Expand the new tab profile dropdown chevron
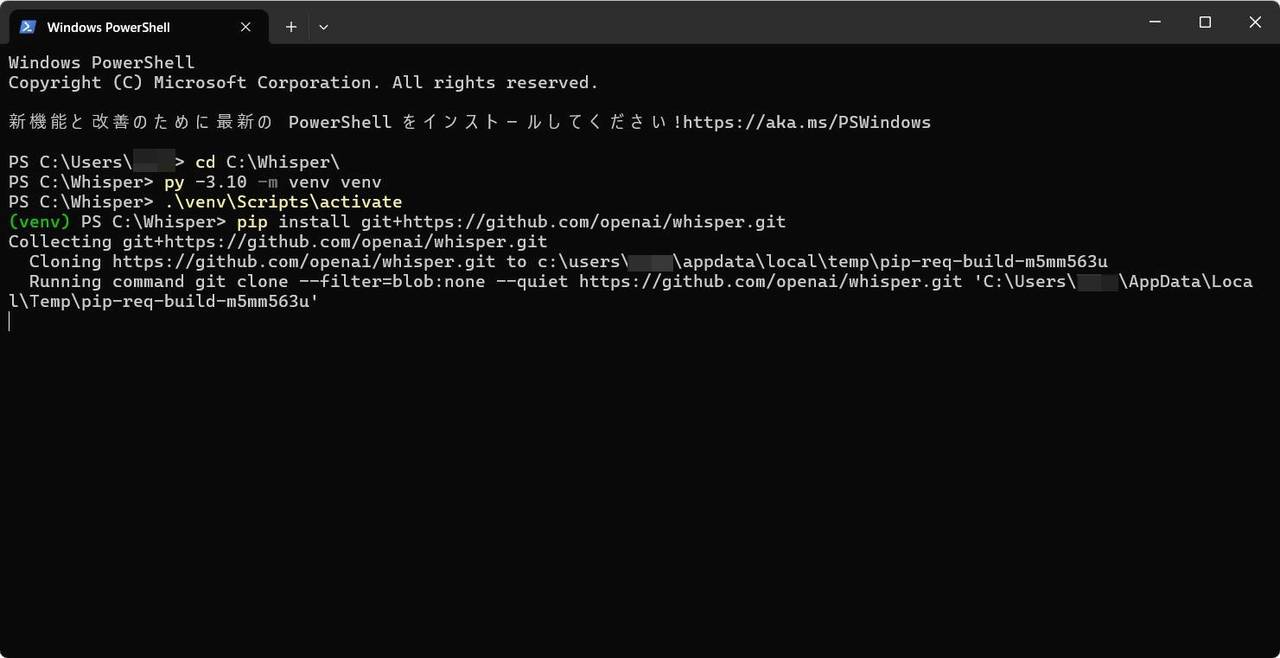Screen dimensions: 1280x658 pos(323,27)
